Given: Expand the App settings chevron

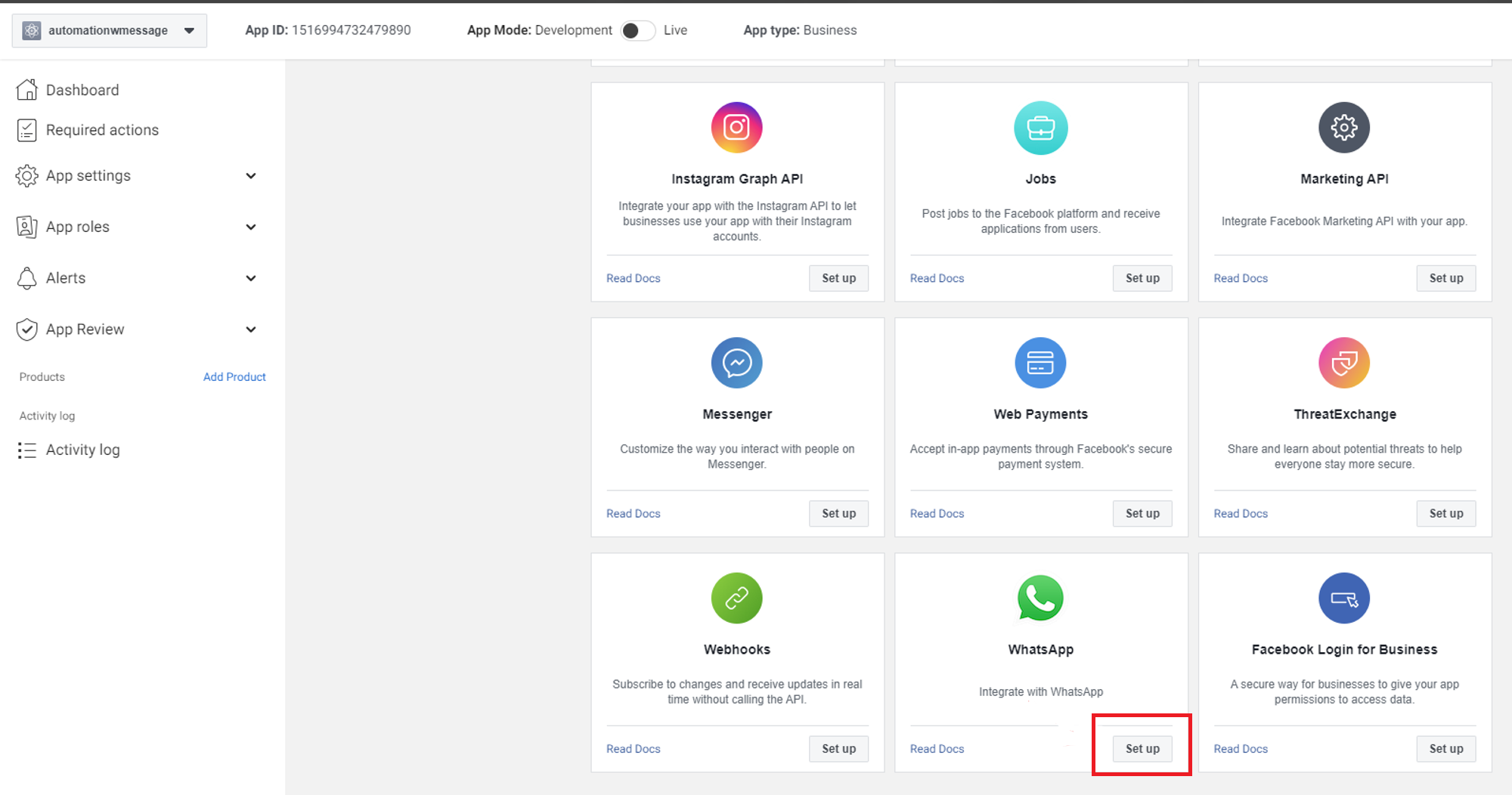Looking at the screenshot, I should (251, 176).
